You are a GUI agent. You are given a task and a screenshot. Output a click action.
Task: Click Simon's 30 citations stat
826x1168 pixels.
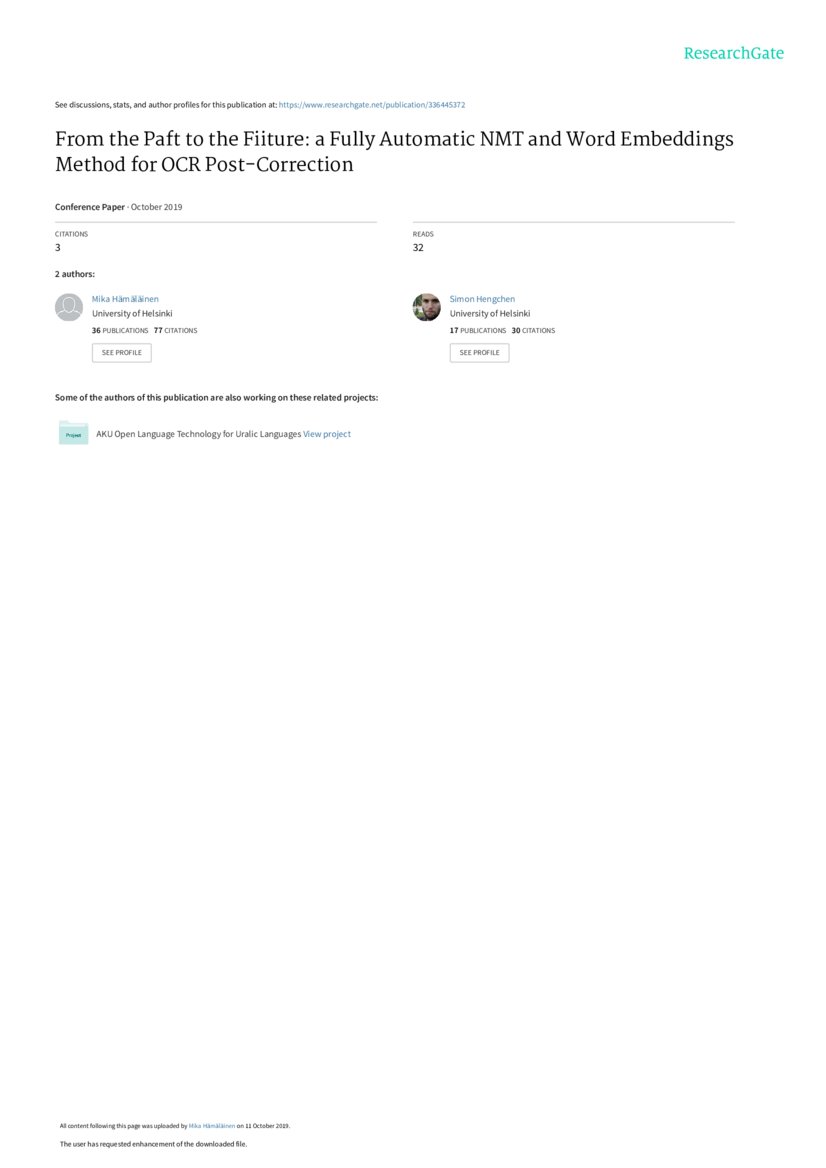[x=533, y=330]
